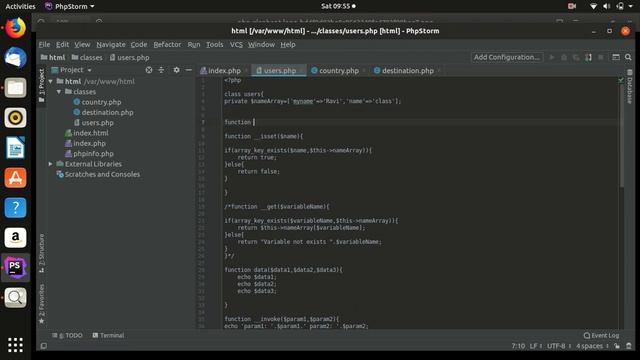Viewport: 640px width, 360px height.
Task: Open the system status menu arrow
Action: click(631, 6)
